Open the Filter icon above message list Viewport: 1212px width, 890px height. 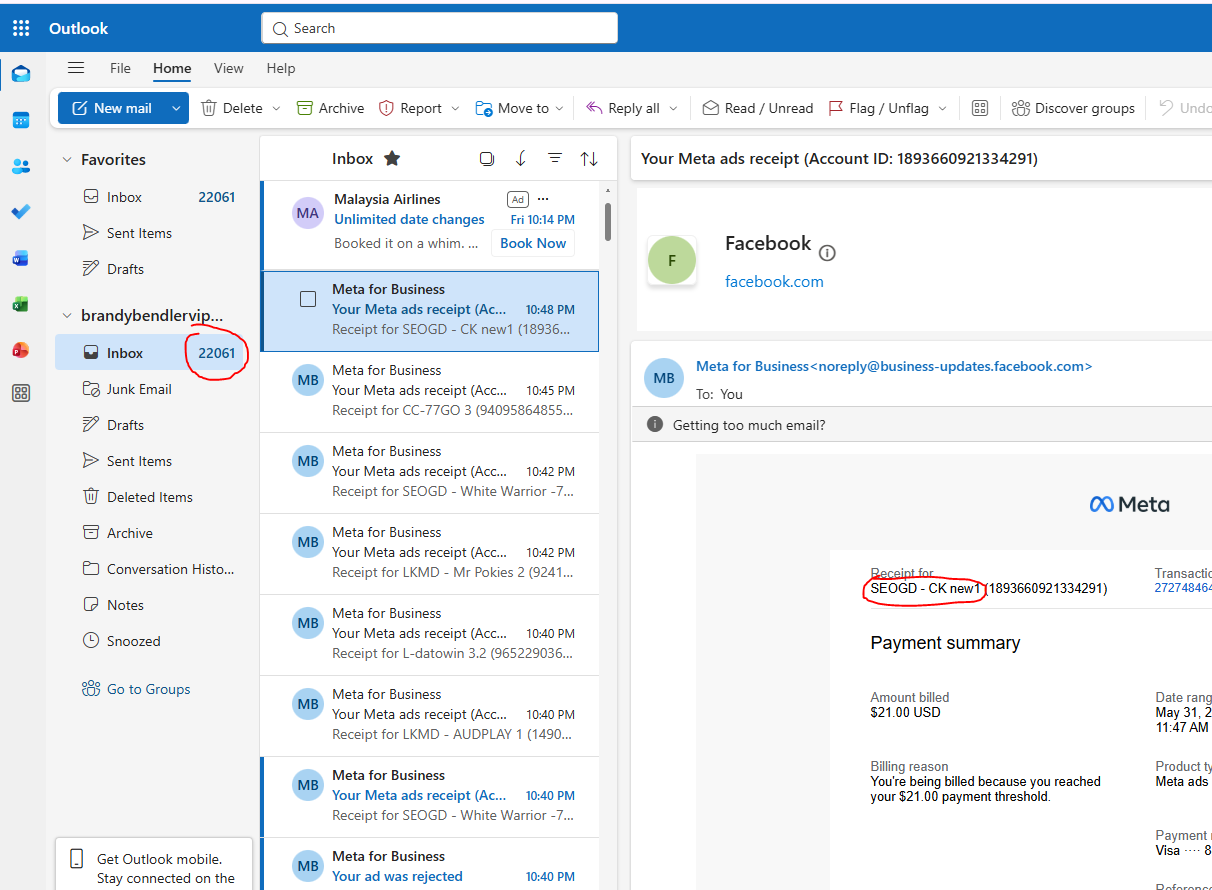click(555, 158)
